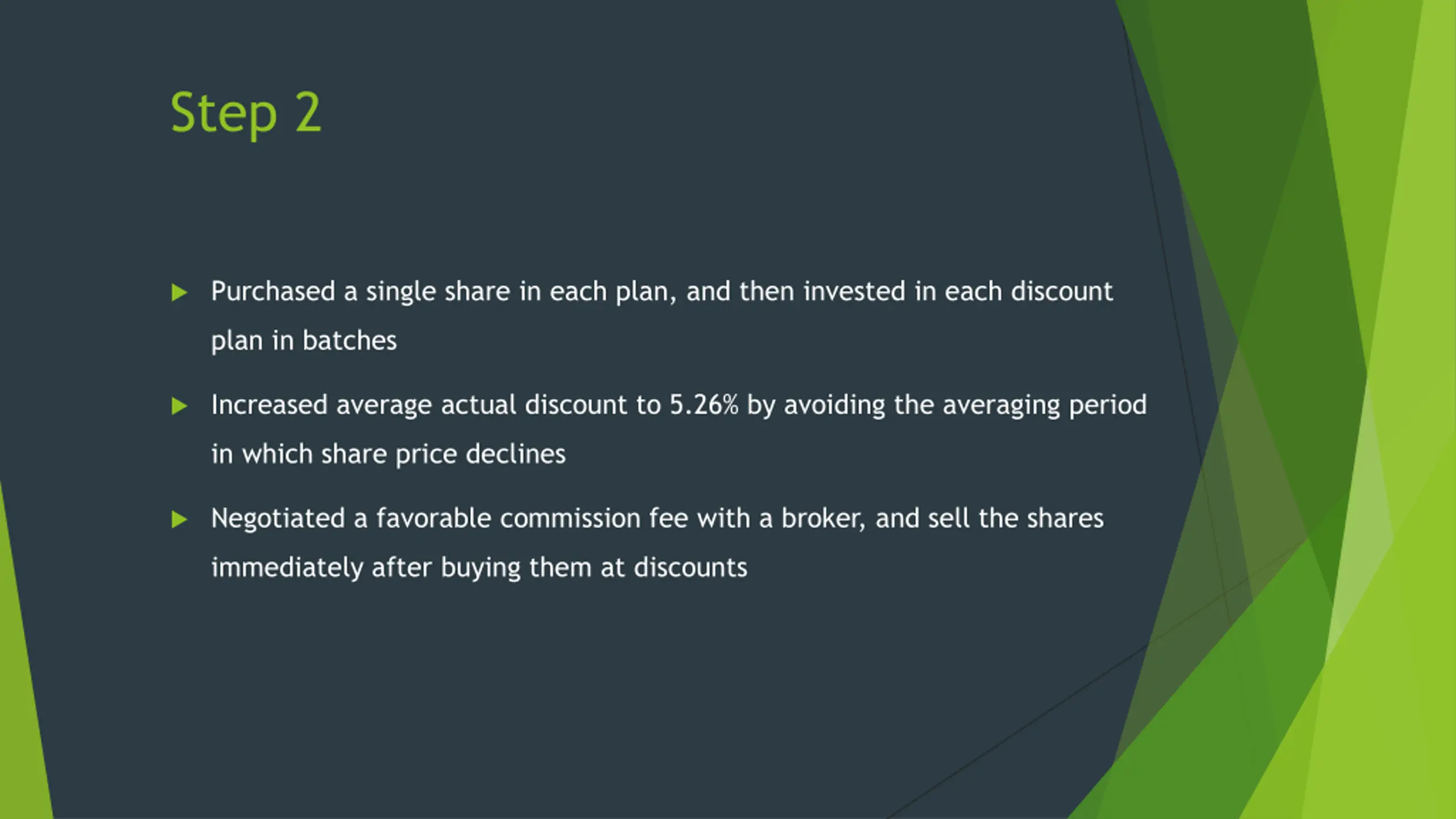Select the words "averaging period"

[1045, 406]
